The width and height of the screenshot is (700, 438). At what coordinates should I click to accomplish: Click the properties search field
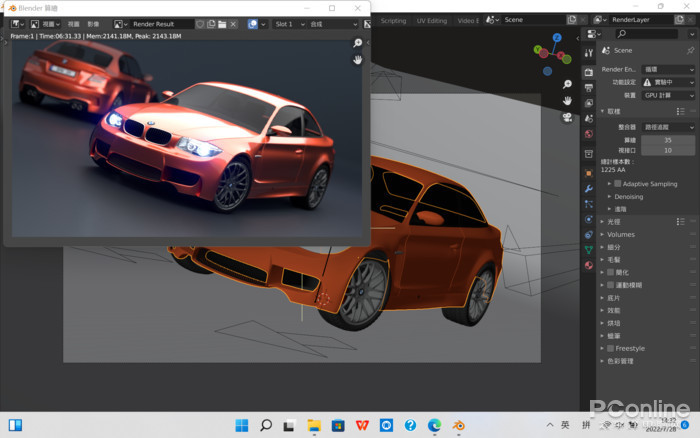coord(647,34)
